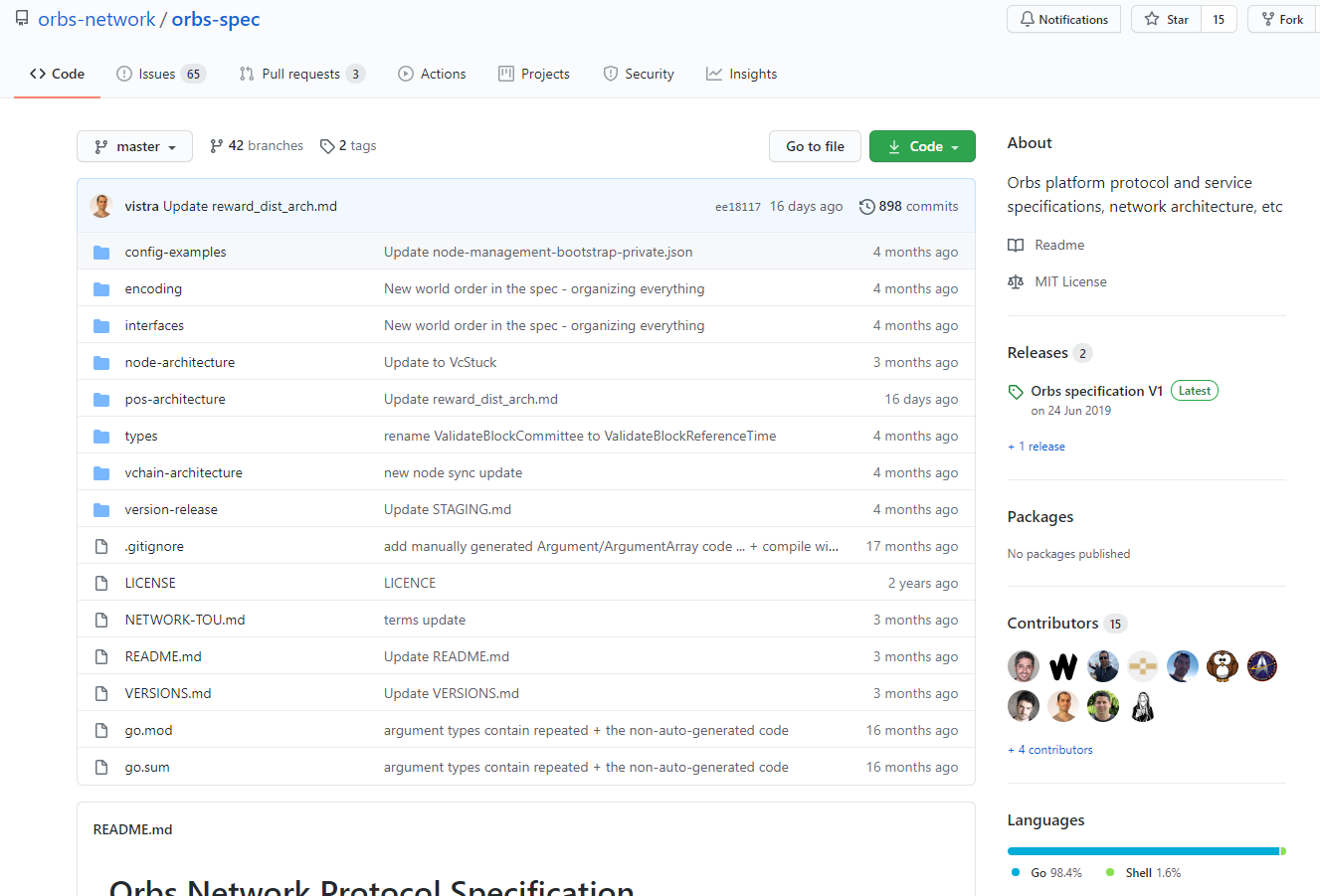Show the + 4 contributors link
Image resolution: width=1320 pixels, height=896 pixels.
(x=1050, y=750)
